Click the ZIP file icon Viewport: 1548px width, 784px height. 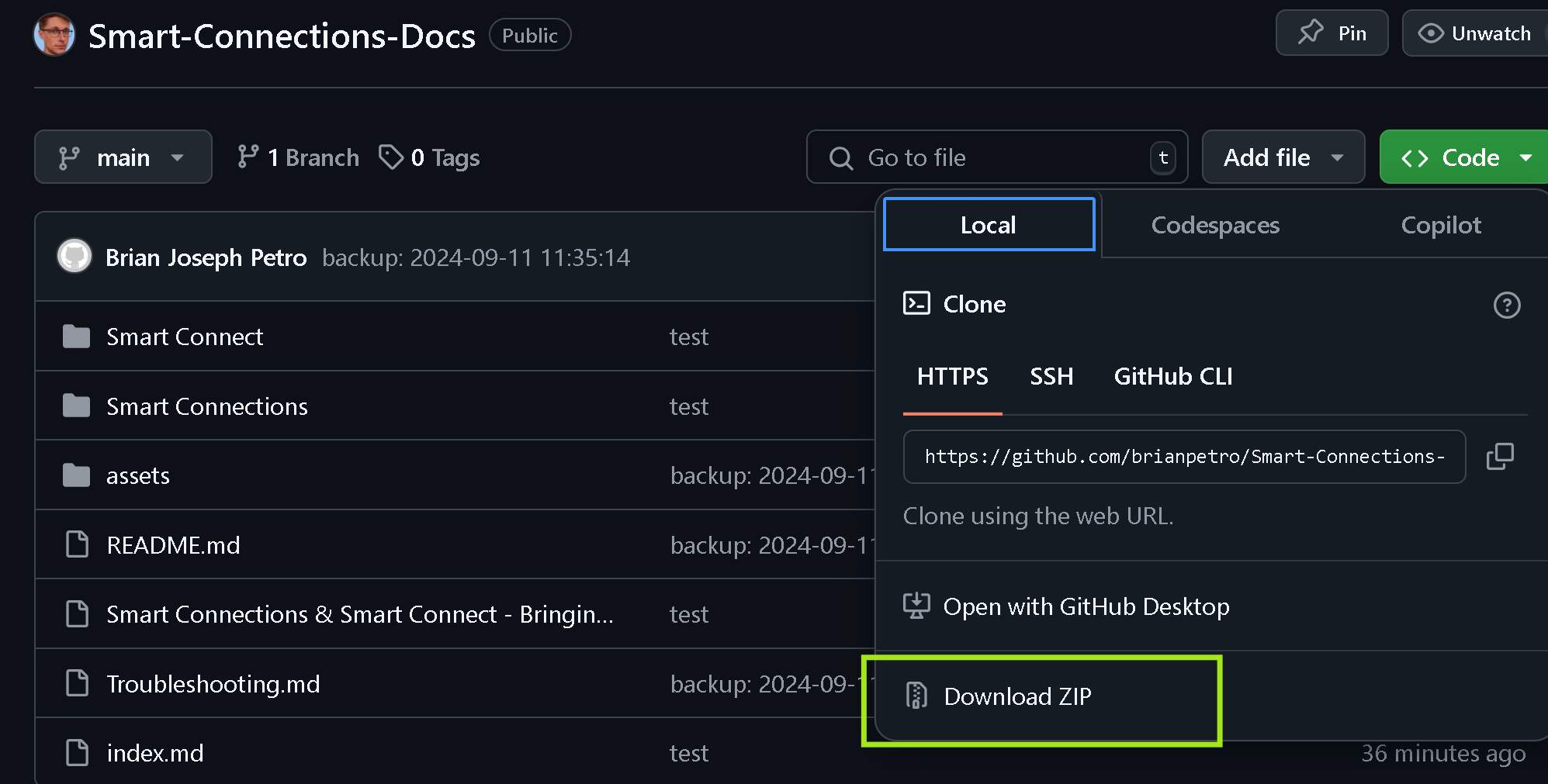(916, 696)
